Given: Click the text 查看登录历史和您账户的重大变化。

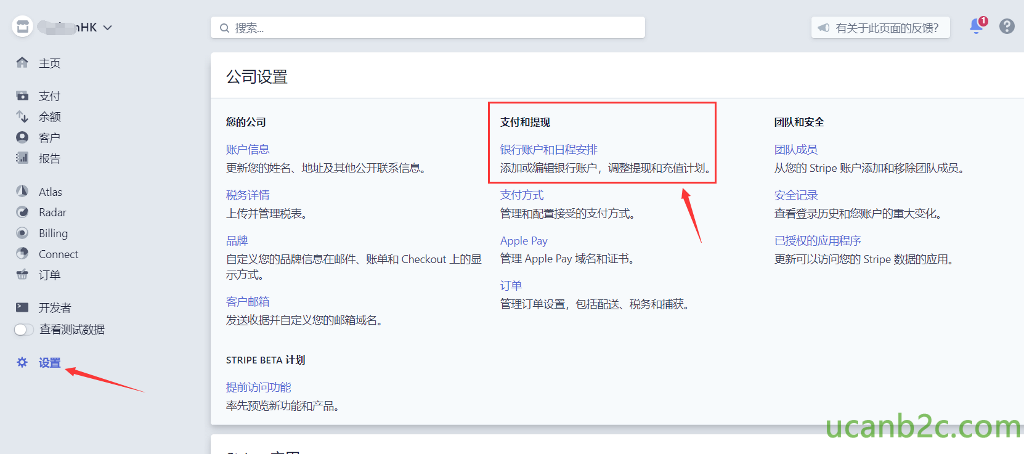Looking at the screenshot, I should 859,212.
